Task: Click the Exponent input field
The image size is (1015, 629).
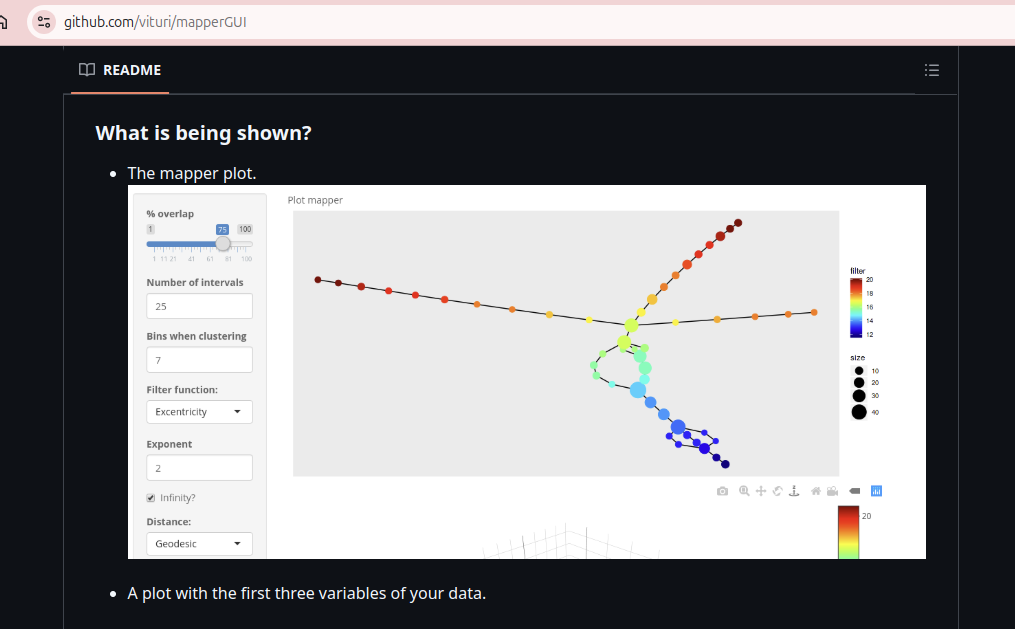Action: click(199, 467)
